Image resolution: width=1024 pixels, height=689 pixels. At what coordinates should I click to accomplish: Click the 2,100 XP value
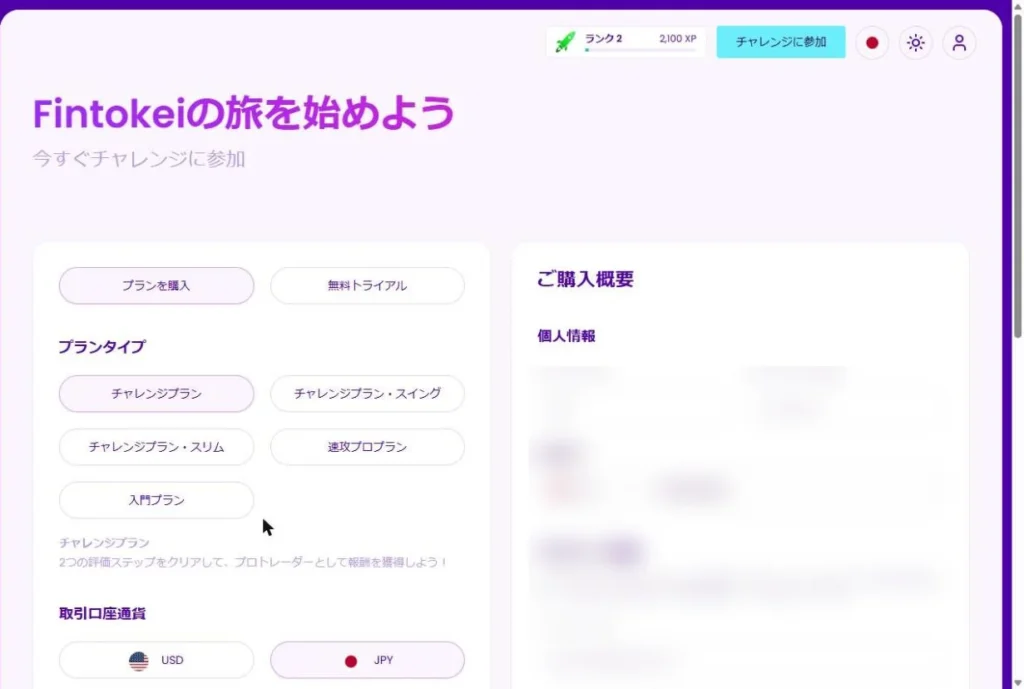(677, 39)
